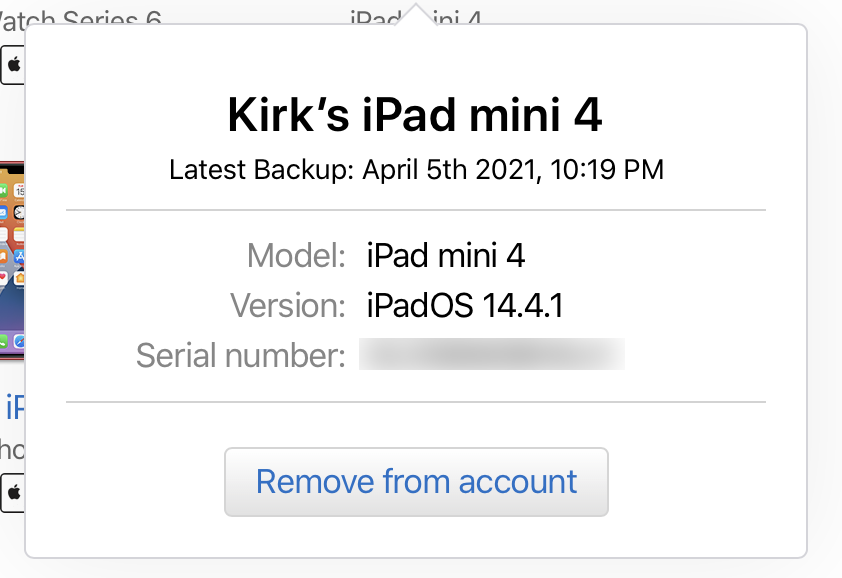Click the iPadOS 14.4.1 version value

coord(465,306)
